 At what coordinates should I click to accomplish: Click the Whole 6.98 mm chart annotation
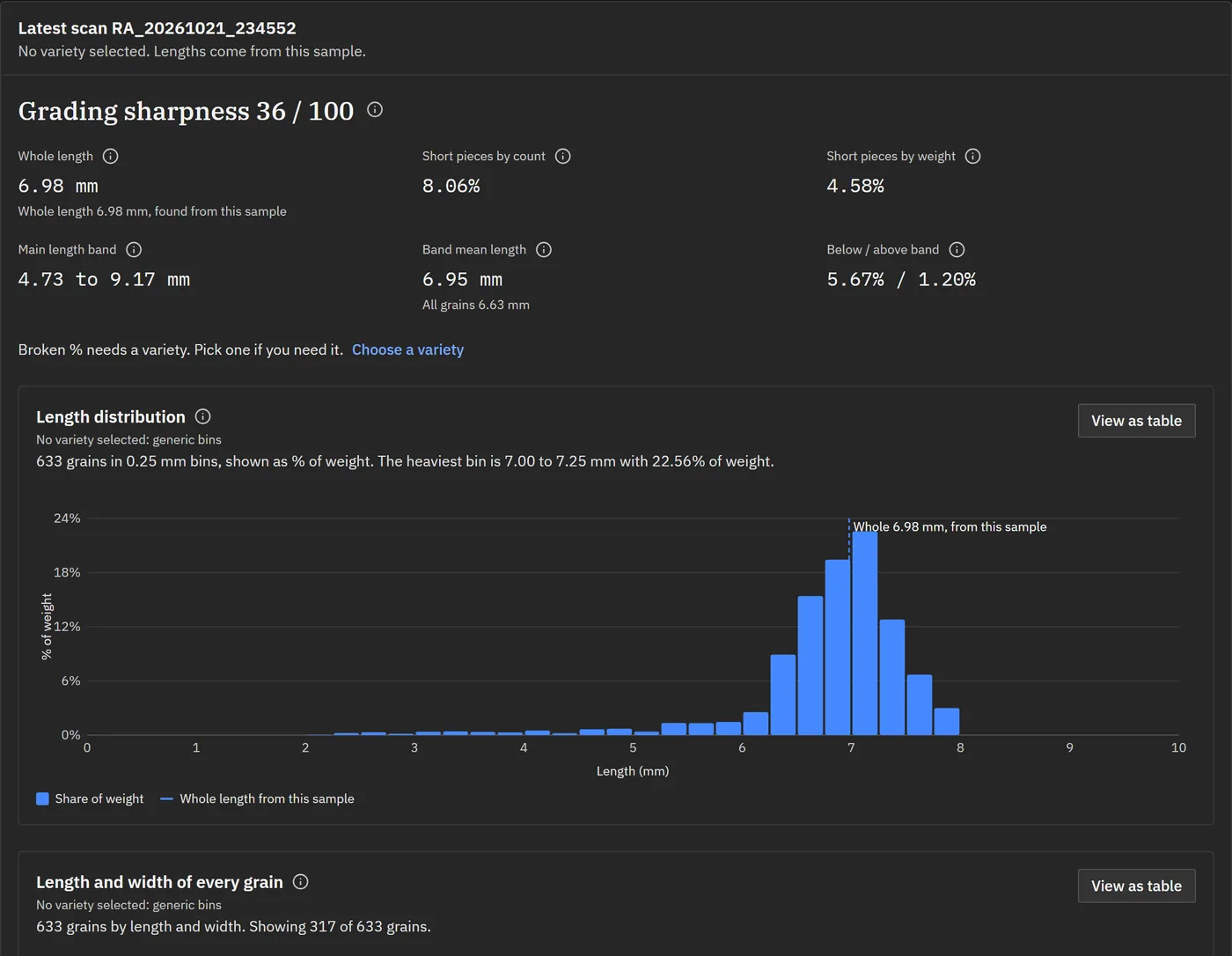[x=950, y=526]
